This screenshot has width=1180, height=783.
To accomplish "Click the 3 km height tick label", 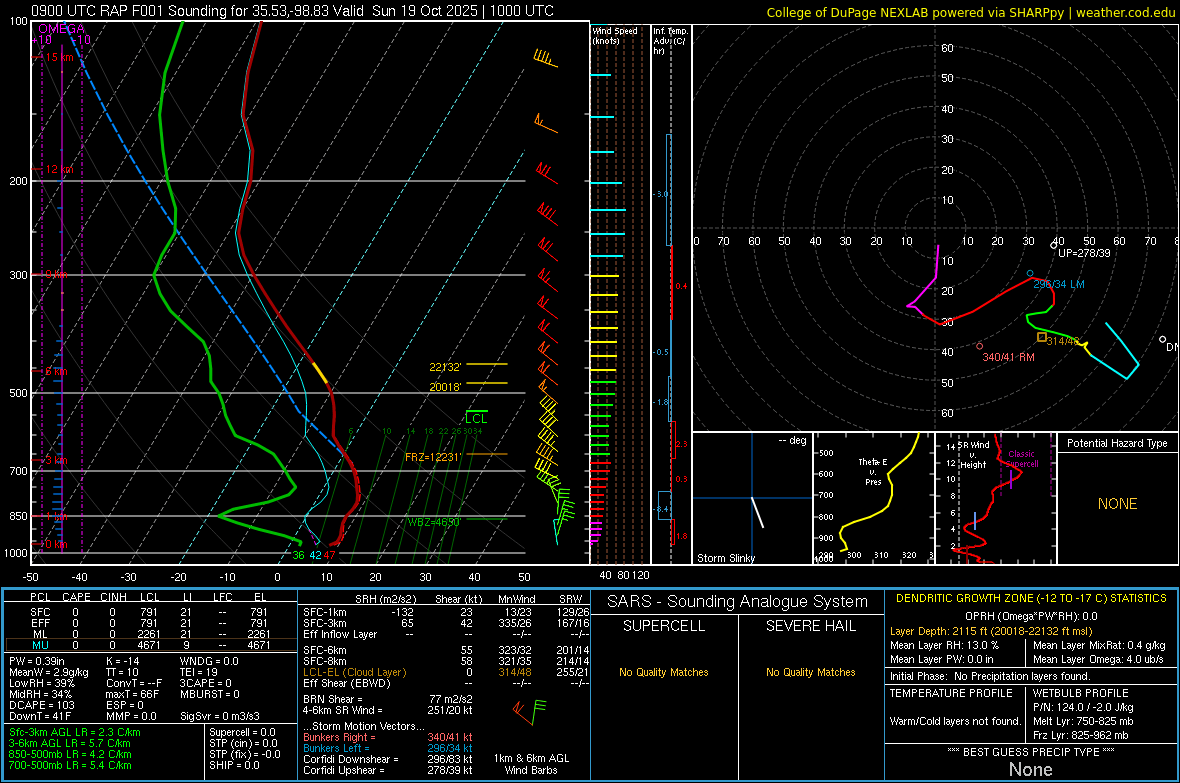I will [x=56, y=460].
